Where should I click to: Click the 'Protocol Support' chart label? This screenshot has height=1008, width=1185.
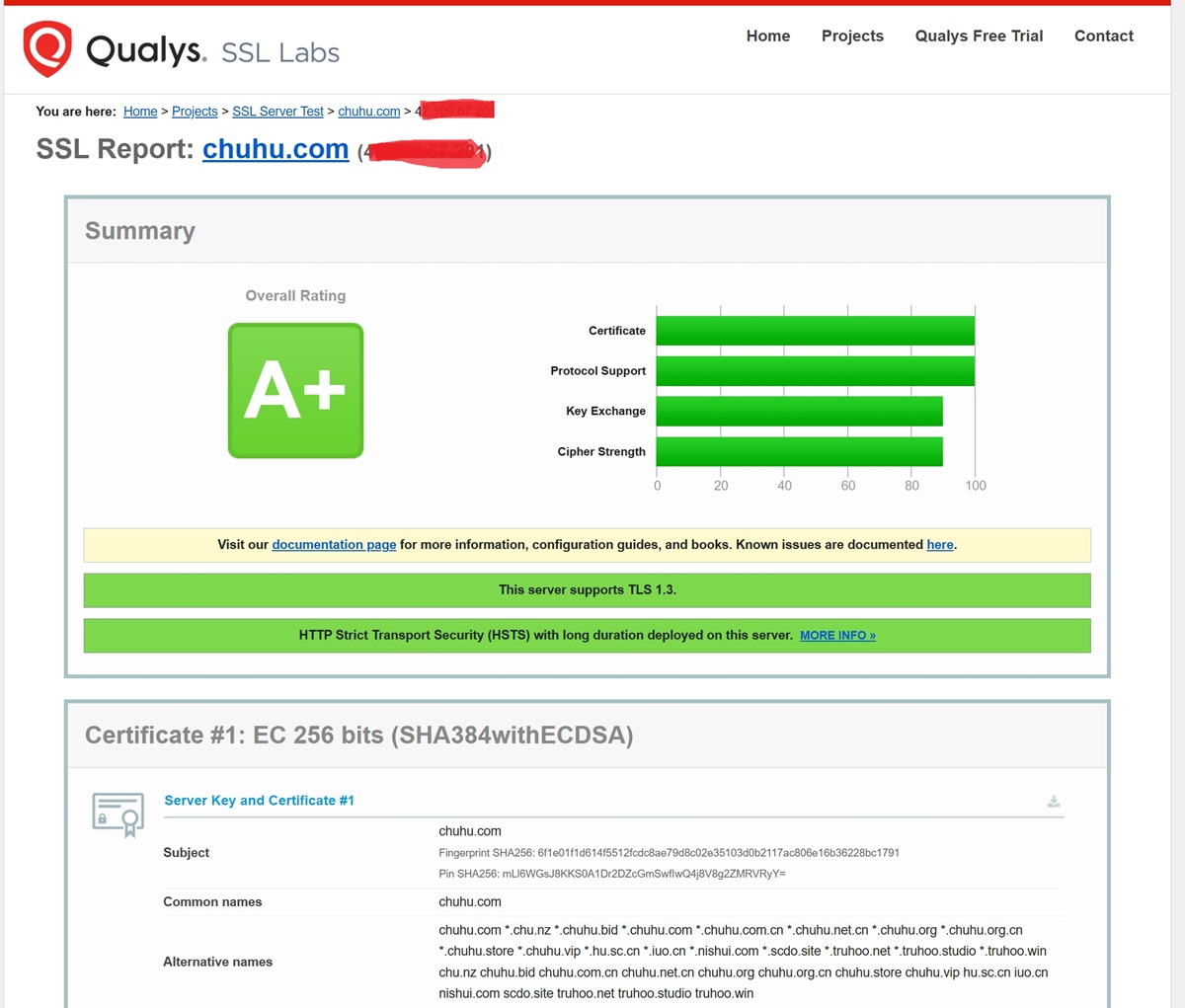pos(598,371)
